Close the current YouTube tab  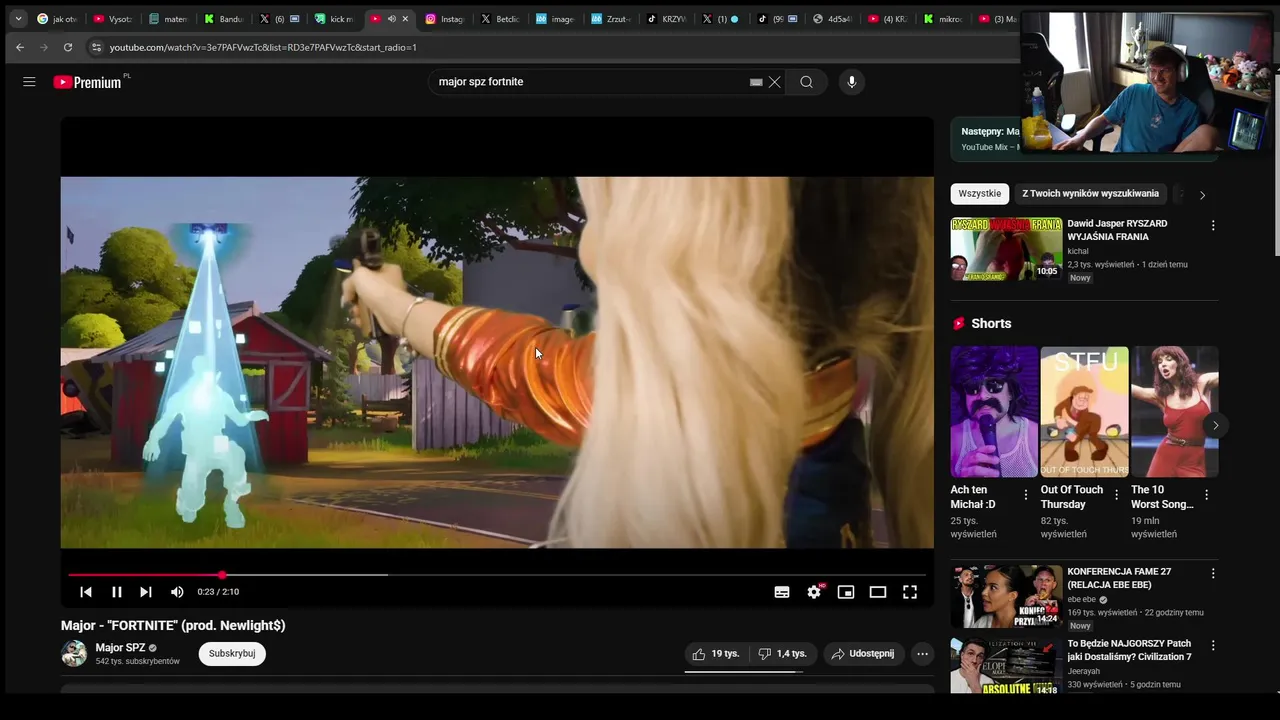click(x=405, y=19)
